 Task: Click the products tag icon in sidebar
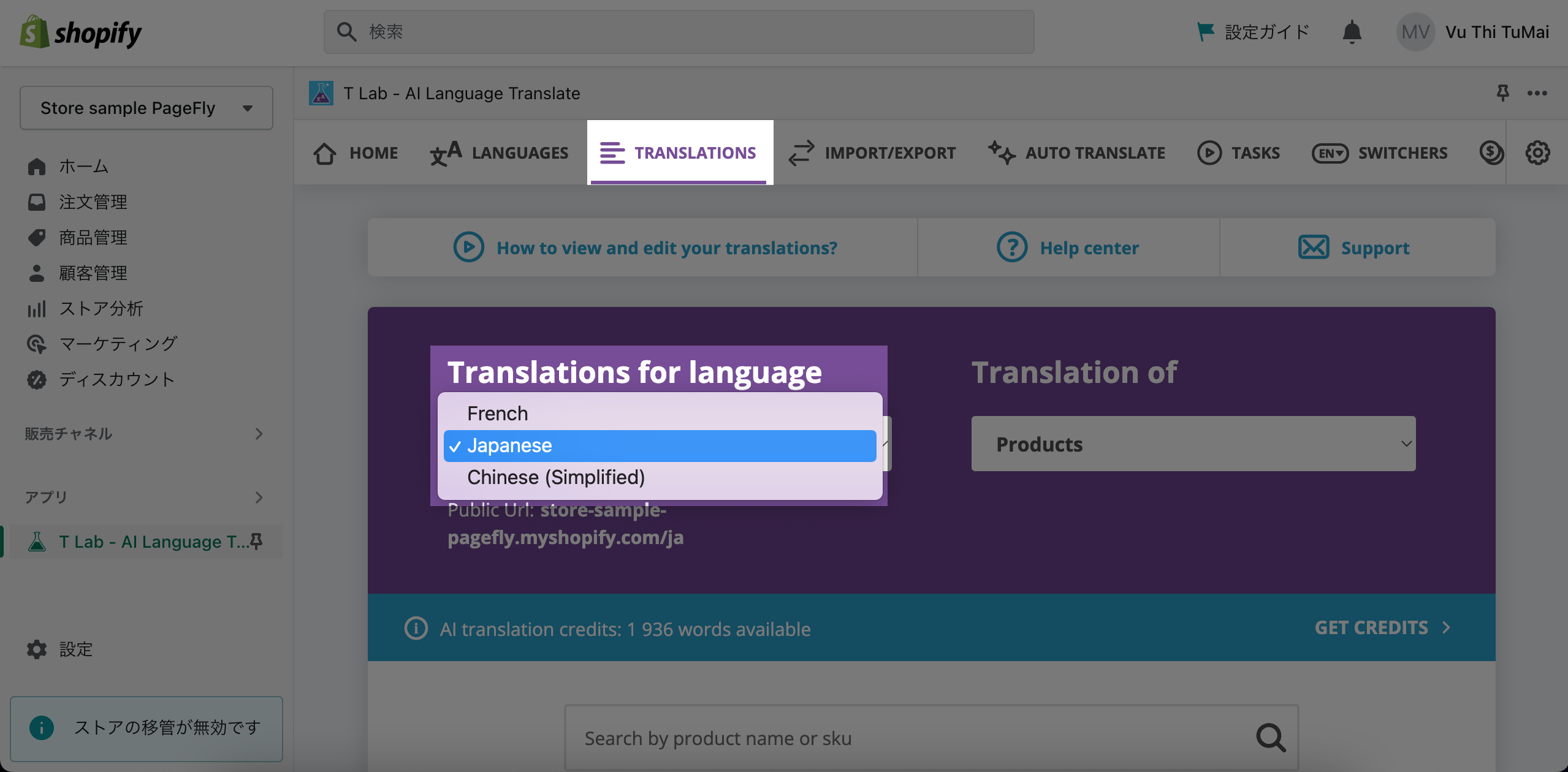pos(37,237)
